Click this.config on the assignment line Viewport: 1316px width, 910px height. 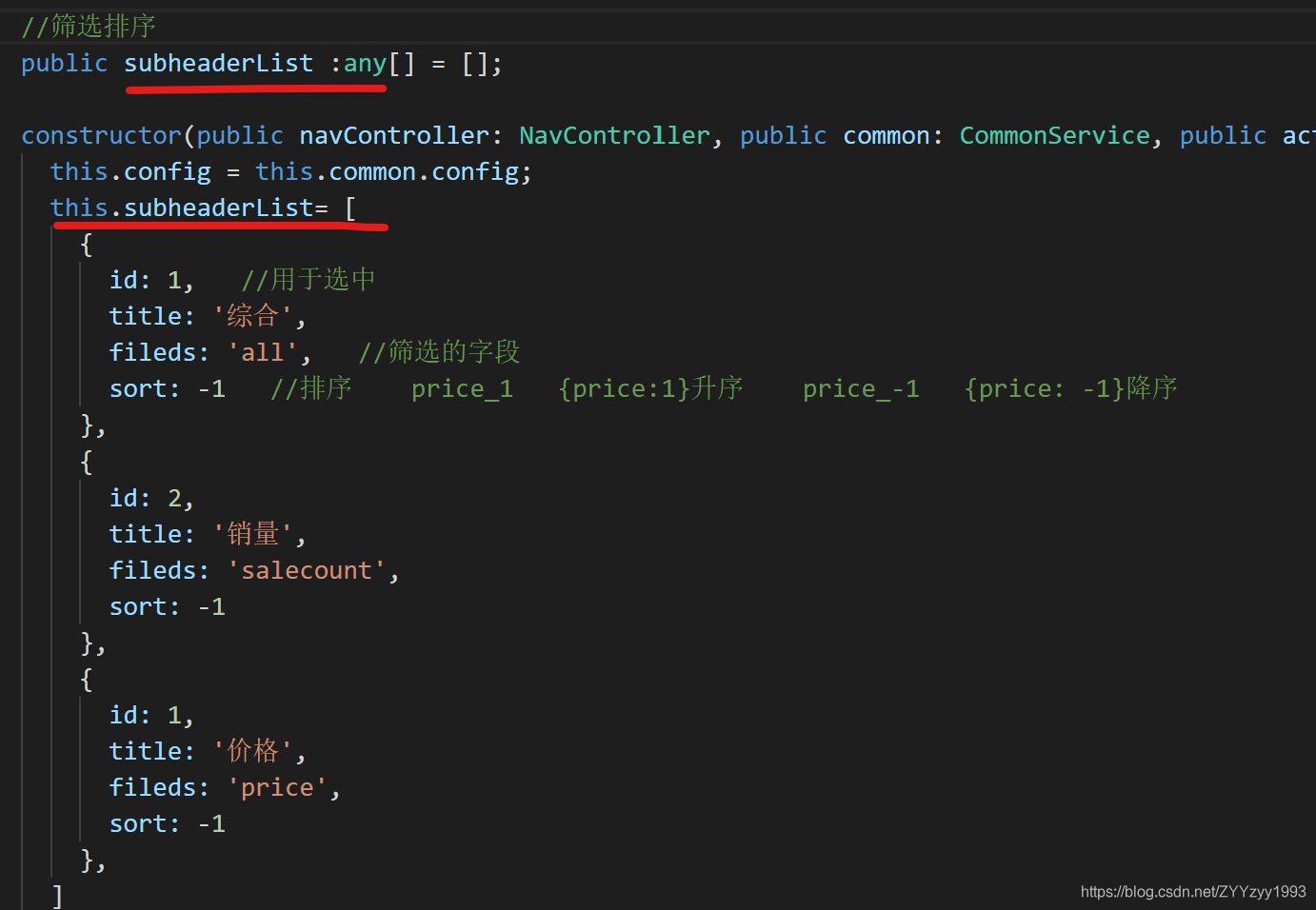130,170
